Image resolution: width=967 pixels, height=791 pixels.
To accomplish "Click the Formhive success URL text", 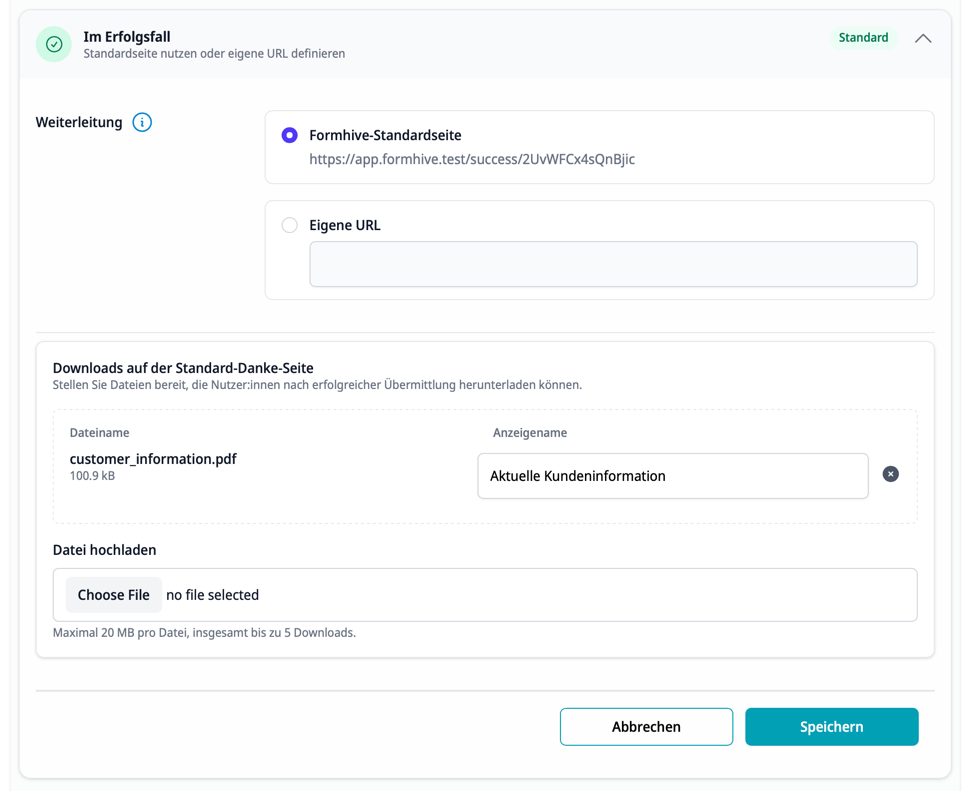I will pos(472,159).
